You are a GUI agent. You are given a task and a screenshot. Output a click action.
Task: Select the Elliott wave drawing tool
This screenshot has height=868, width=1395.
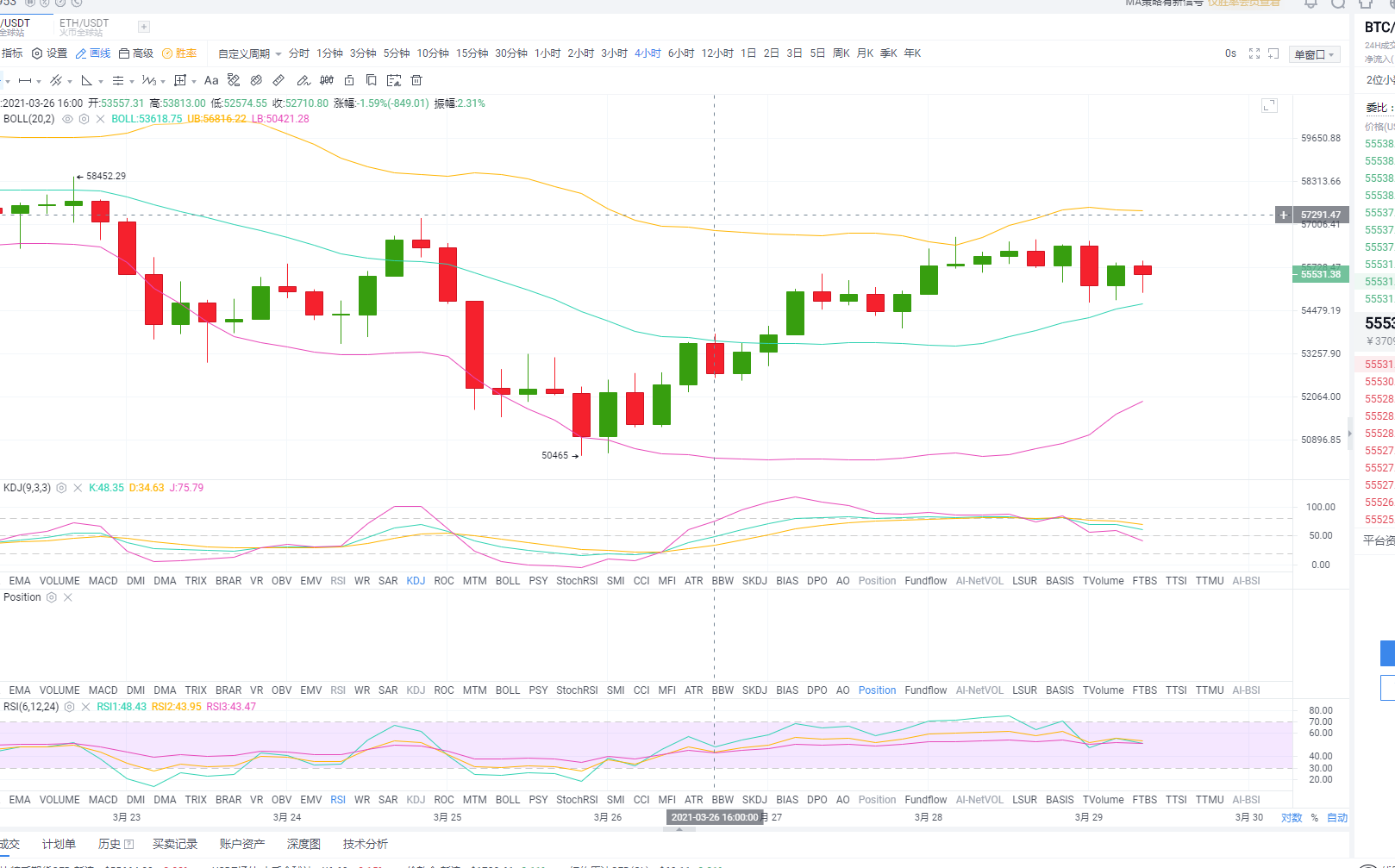149,80
